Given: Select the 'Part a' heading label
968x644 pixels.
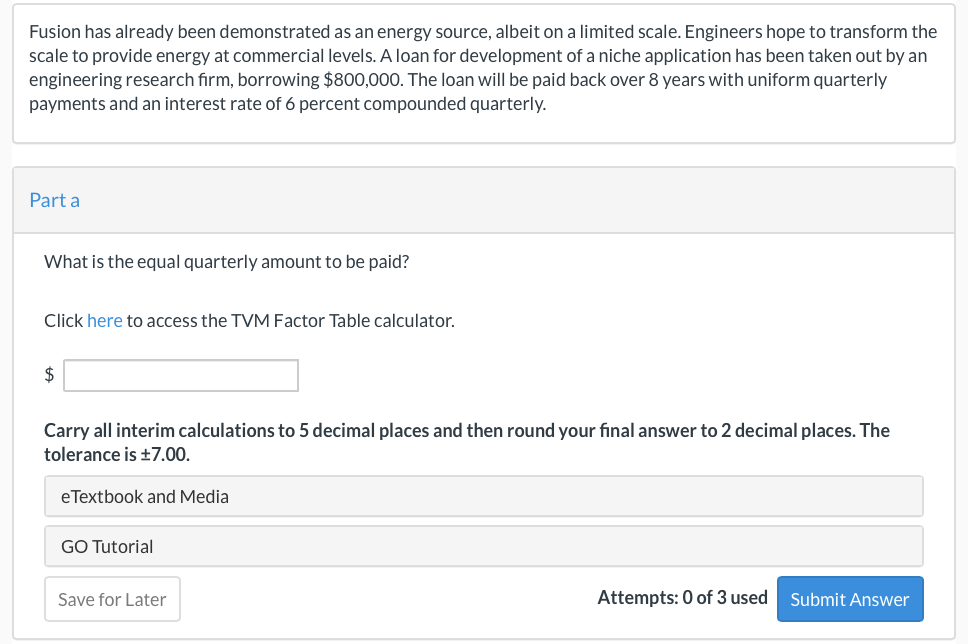Looking at the screenshot, I should coord(55,200).
